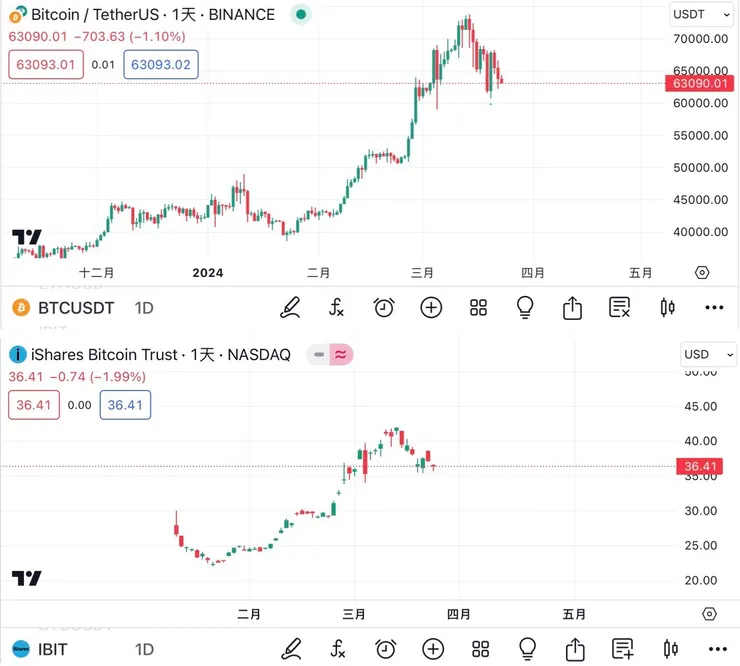Open layout grid on IBIT toolbar
The image size is (740, 666).
(480, 649)
